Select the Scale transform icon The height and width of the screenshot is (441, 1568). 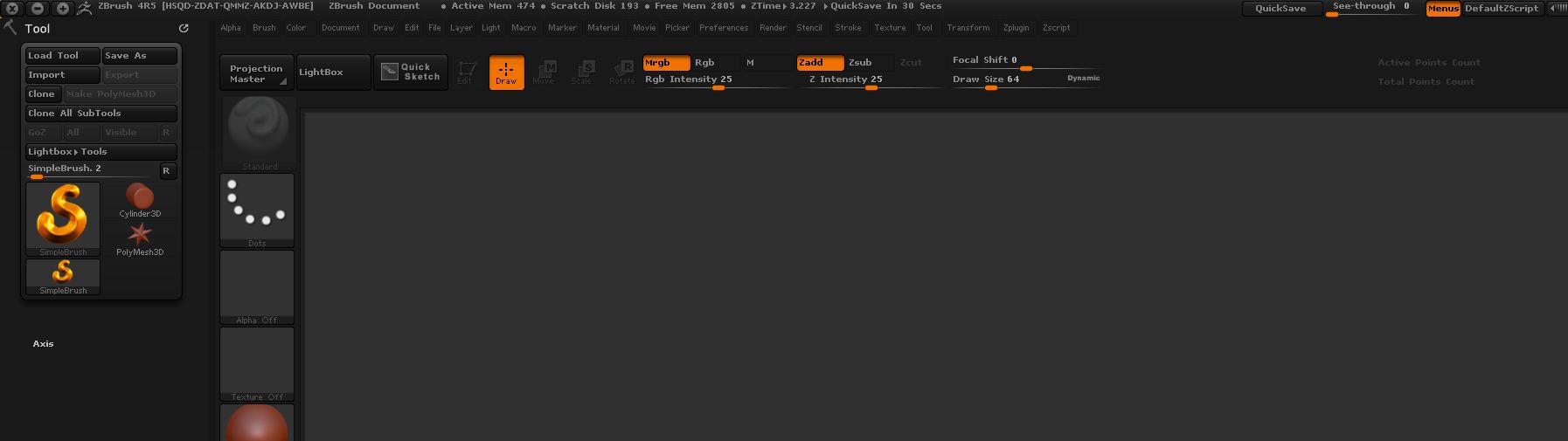[x=584, y=72]
